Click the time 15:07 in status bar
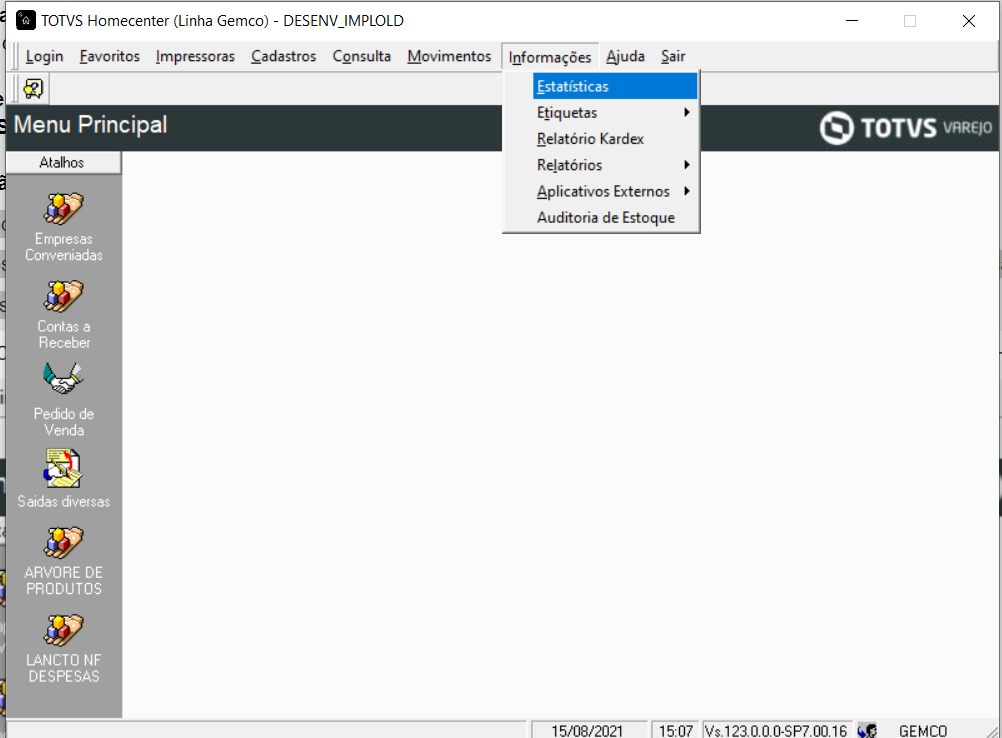1002x738 pixels. 675,730
